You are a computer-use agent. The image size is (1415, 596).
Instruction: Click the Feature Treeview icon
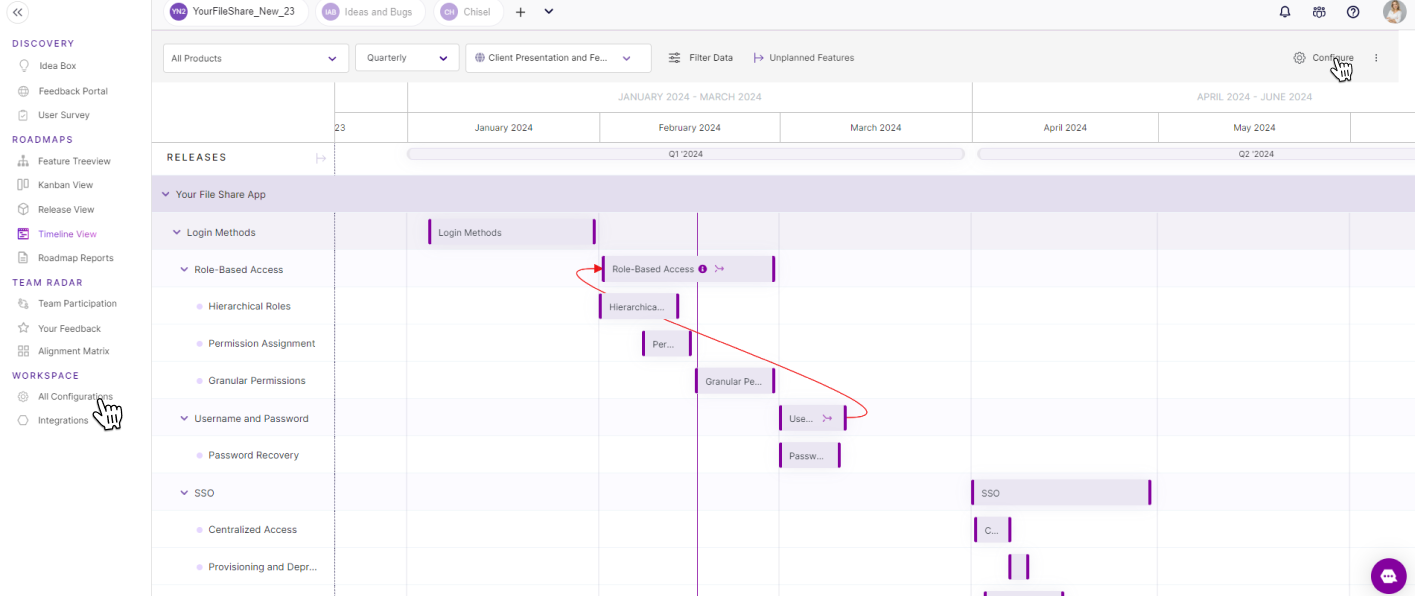click(x=22, y=160)
